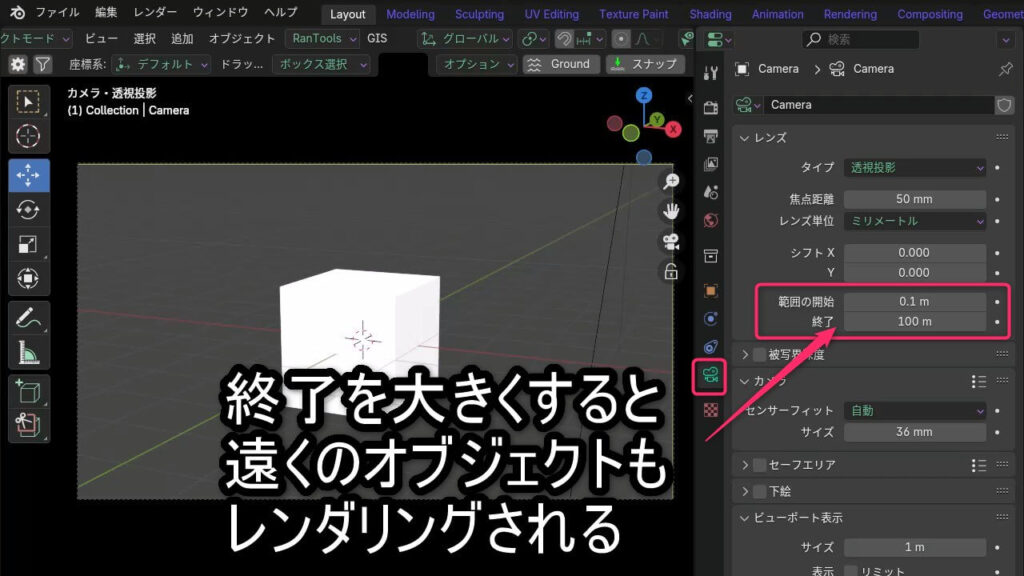This screenshot has height=576, width=1024.
Task: Toggle camera view icon in viewport
Action: point(671,242)
